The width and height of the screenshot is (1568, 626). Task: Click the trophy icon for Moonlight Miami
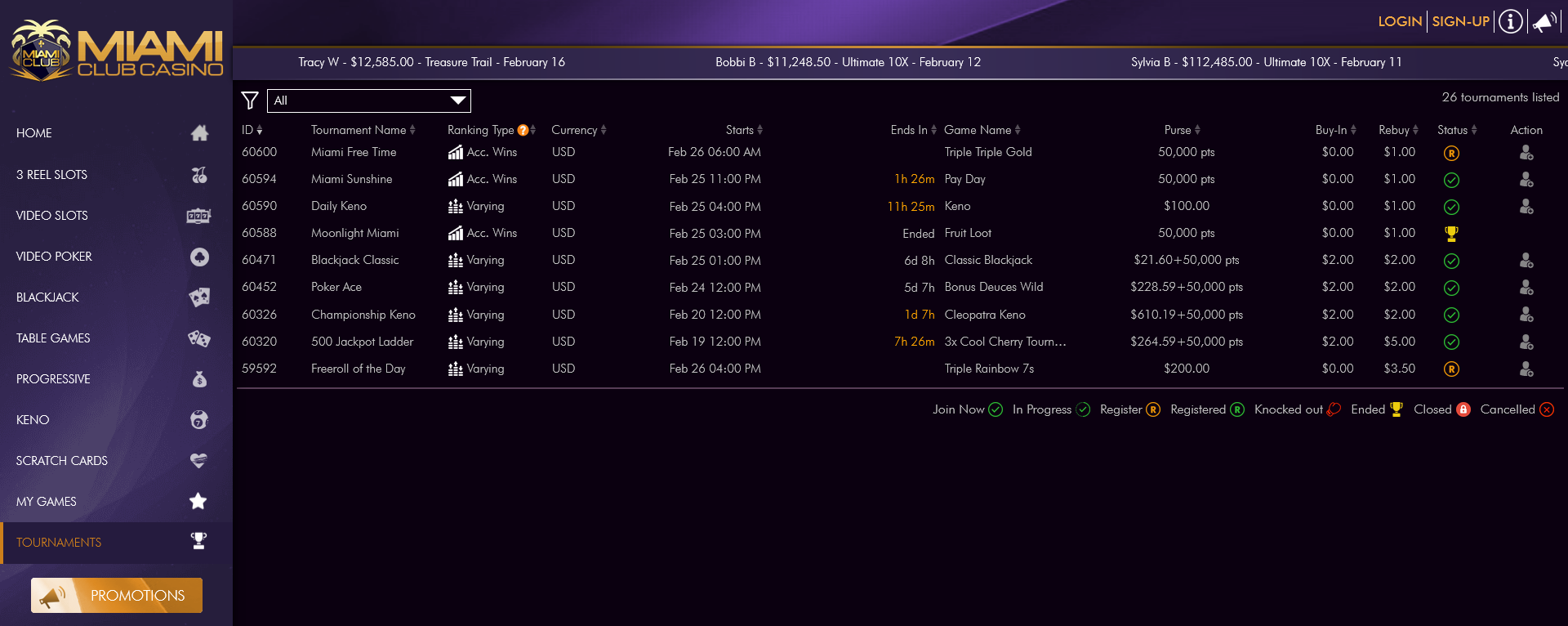coord(1451,234)
